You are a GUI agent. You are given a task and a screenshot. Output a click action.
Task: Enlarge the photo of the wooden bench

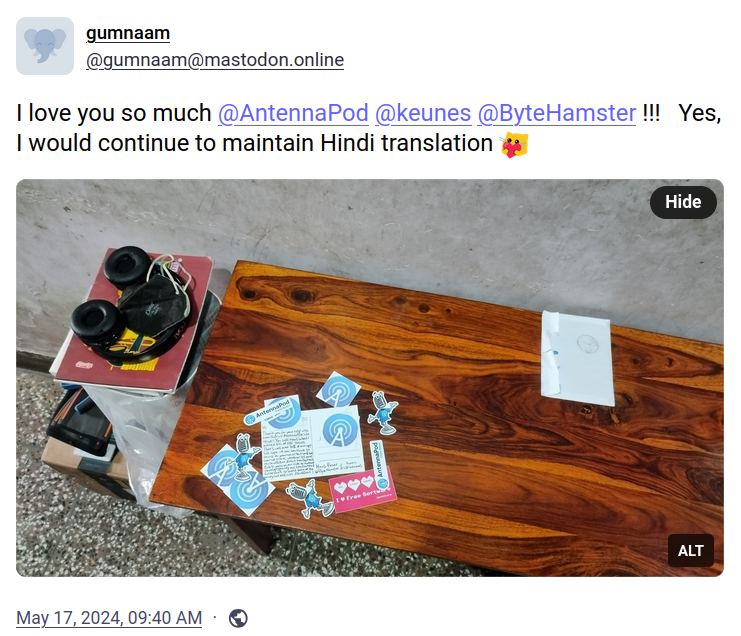(370, 378)
